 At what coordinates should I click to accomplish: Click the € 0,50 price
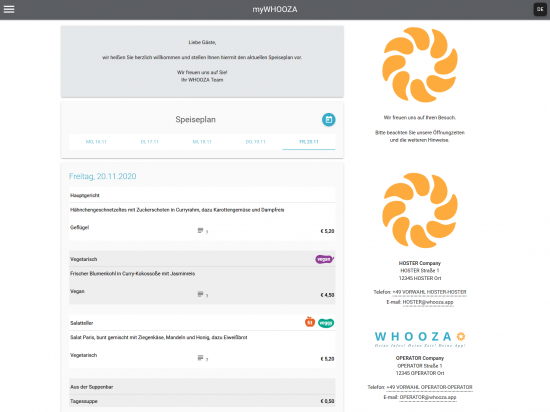327,401
